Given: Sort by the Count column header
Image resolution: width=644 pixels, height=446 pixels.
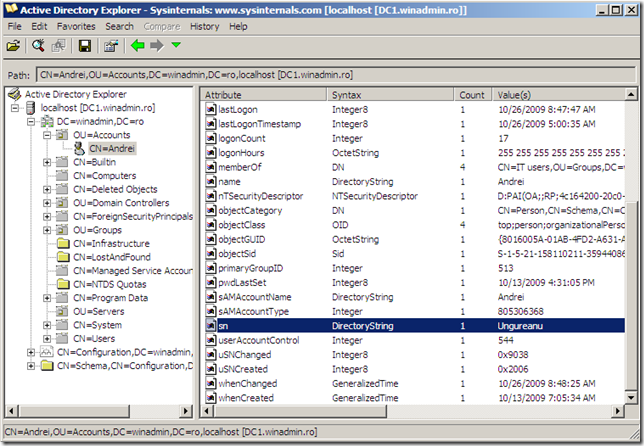Looking at the screenshot, I should [x=473, y=95].
